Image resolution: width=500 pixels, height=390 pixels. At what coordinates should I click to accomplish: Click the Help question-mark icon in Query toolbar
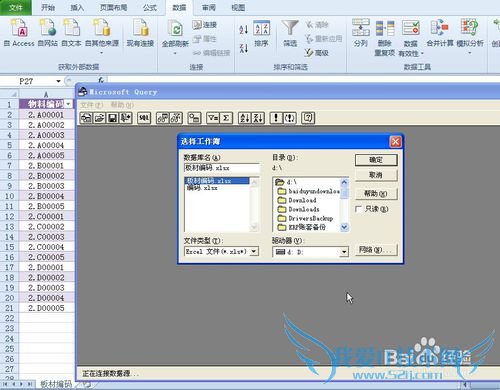pyautogui.click(x=308, y=118)
